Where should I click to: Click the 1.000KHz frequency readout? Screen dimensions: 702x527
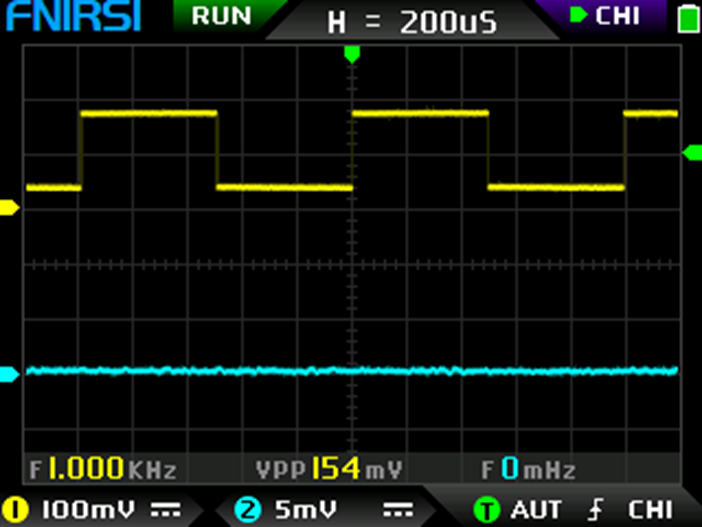(103, 468)
